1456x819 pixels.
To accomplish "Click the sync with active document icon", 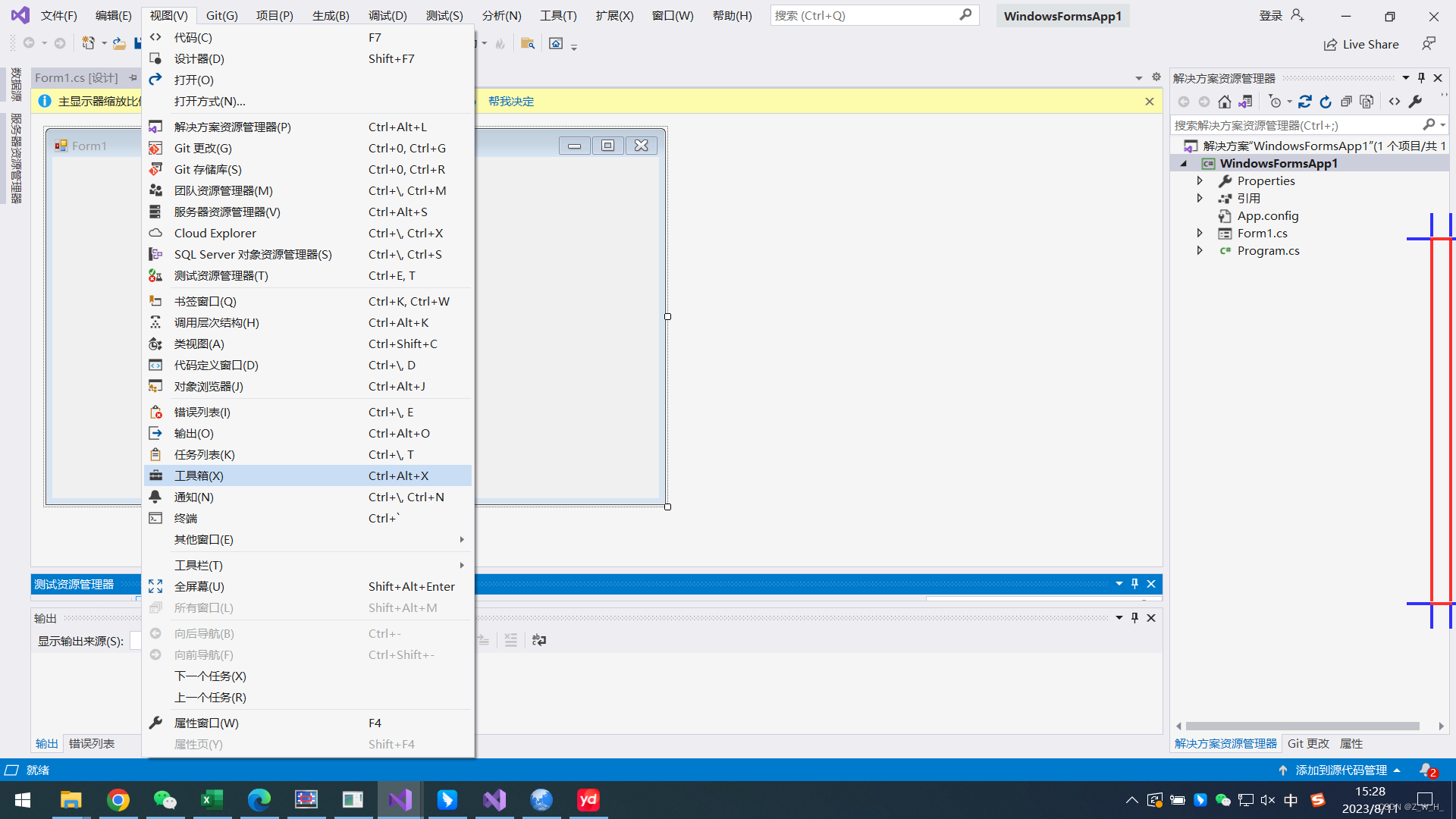I will [1305, 102].
